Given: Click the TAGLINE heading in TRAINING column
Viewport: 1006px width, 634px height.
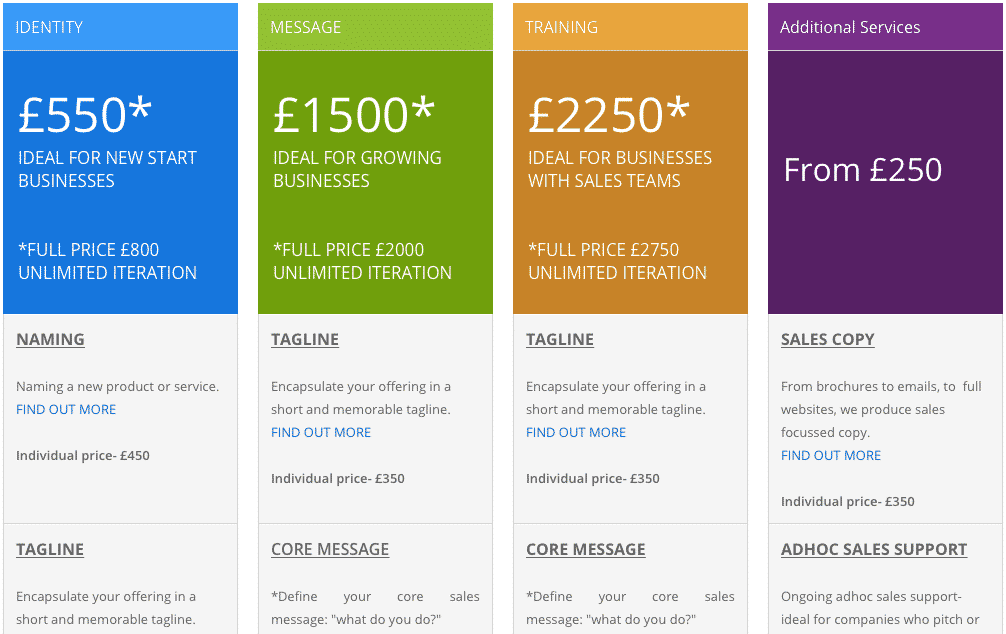Looking at the screenshot, I should (560, 339).
